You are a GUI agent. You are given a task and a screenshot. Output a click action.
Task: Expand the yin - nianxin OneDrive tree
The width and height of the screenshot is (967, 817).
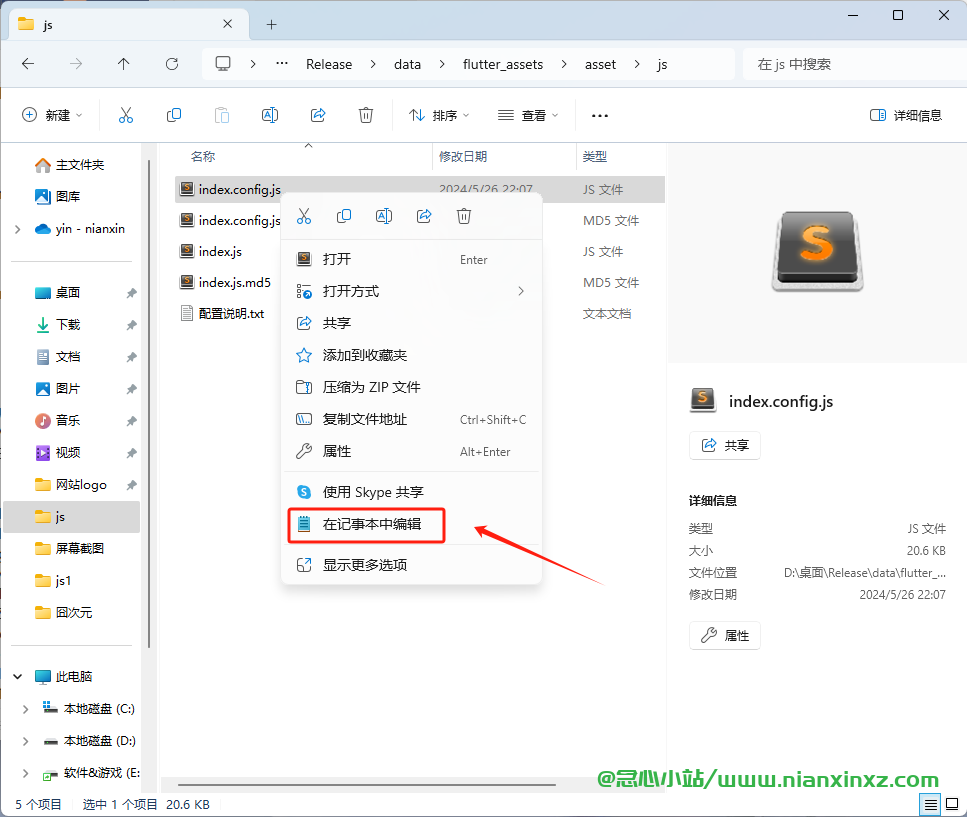tap(18, 229)
